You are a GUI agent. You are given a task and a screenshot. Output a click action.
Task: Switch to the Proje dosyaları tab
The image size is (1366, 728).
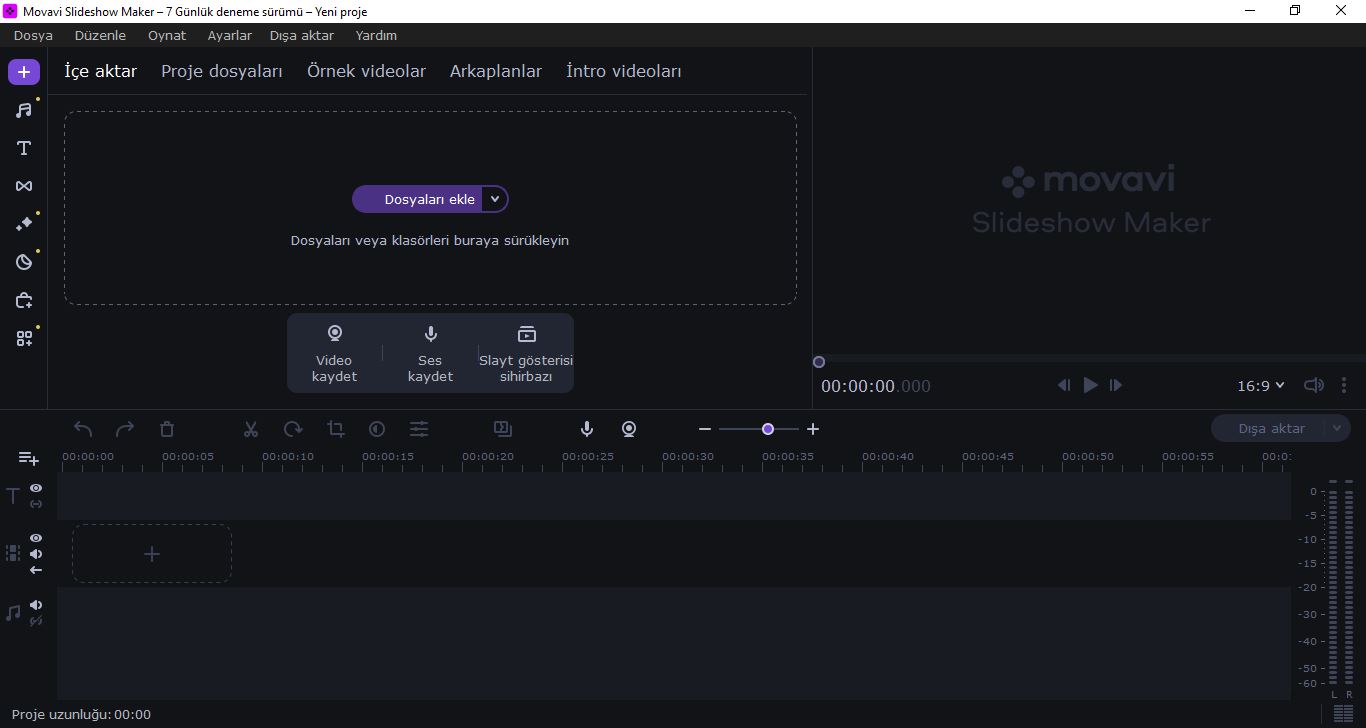click(222, 71)
